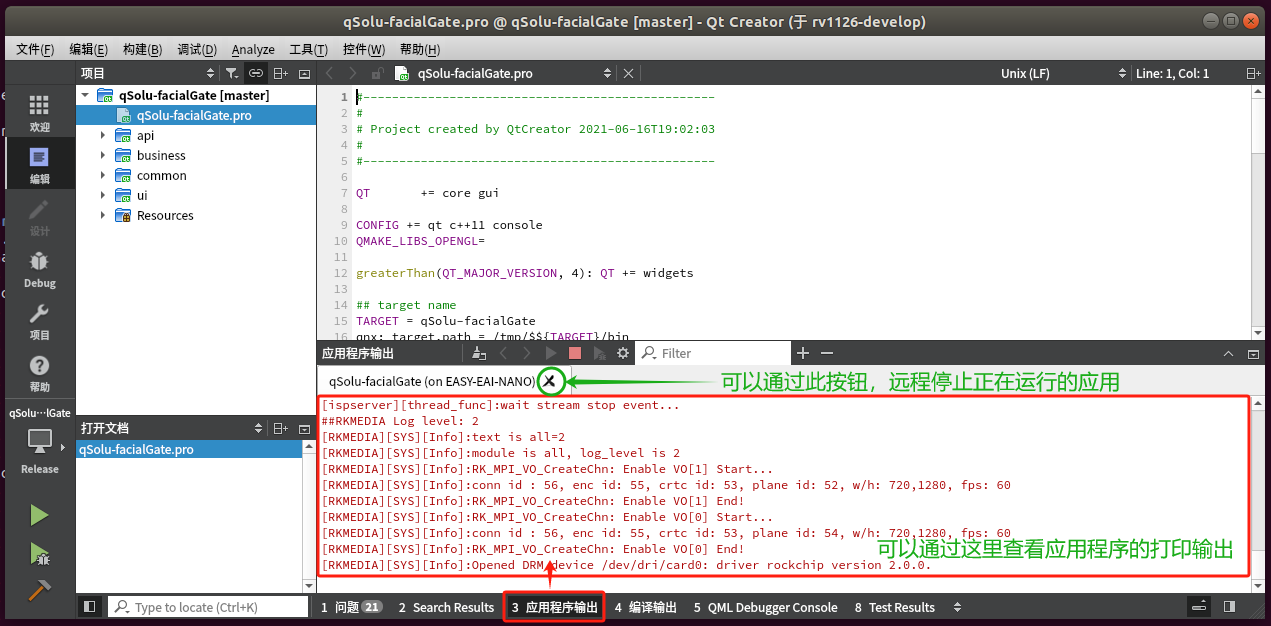
Task: Open the 文件(F) menu
Action: tap(35, 49)
